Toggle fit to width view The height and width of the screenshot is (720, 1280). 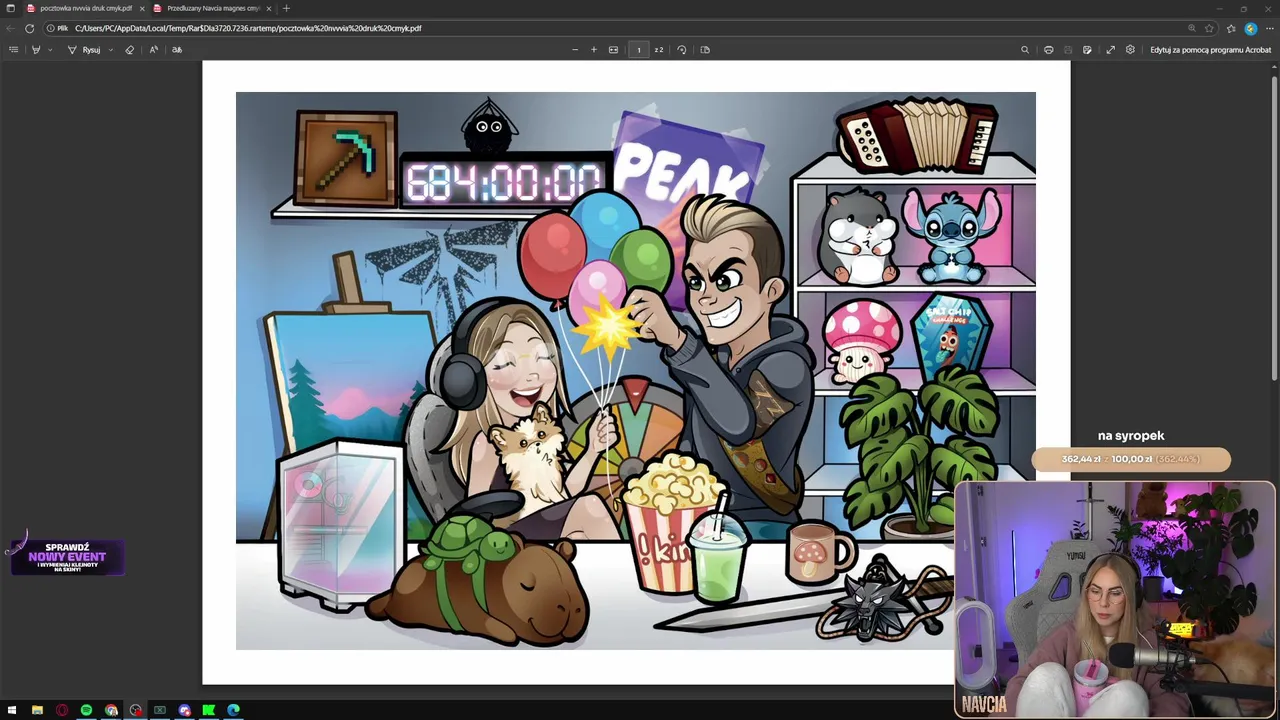pyautogui.click(x=613, y=50)
